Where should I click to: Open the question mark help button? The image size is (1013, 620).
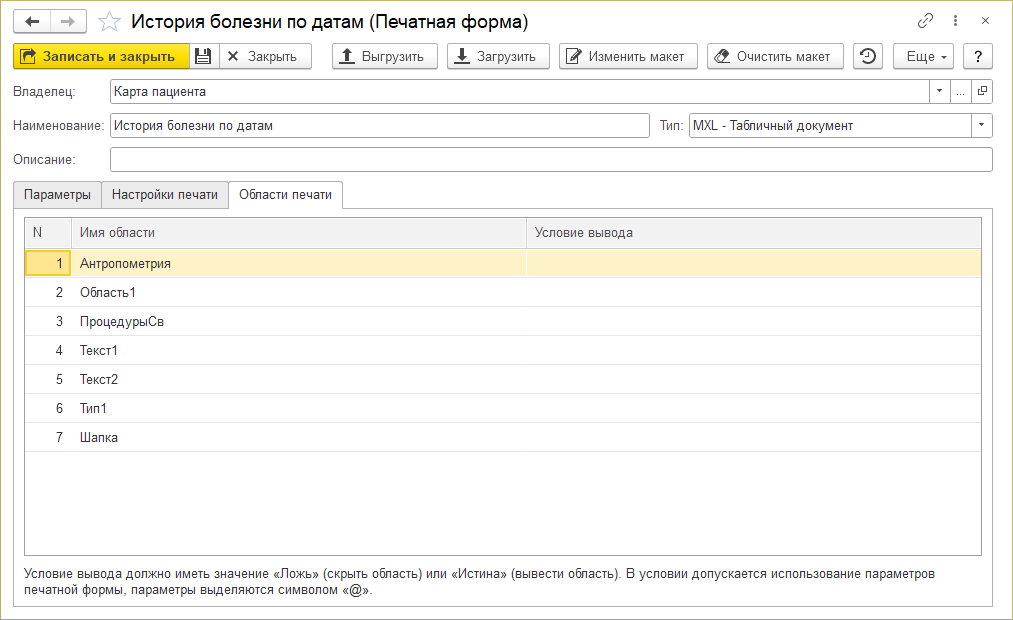pyautogui.click(x=977, y=57)
